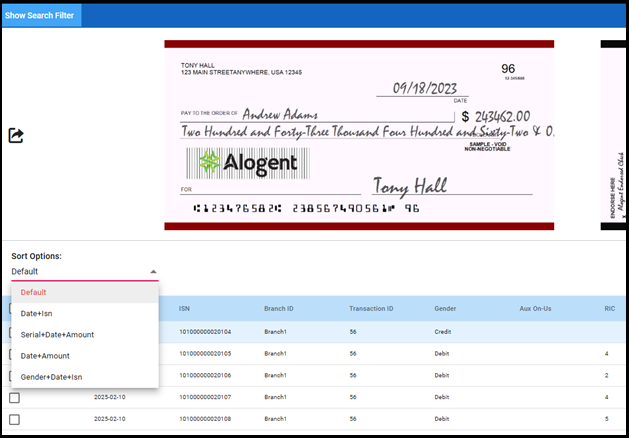Select the Credit row ISN 101000000020104
The image size is (629, 438).
click(205, 331)
